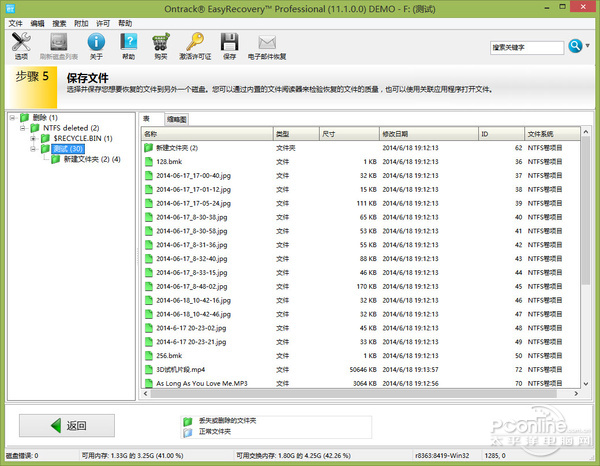Click the green folder icon of 新建文件夹 (2) row

148,148
